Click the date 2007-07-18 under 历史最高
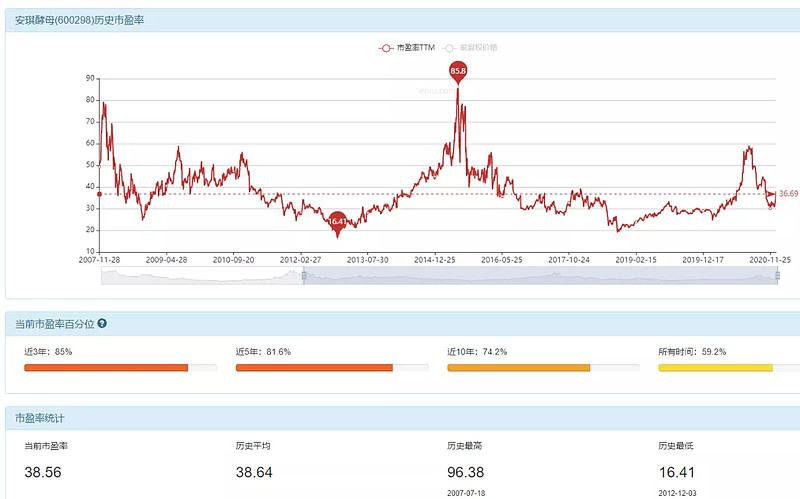 [x=466, y=493]
